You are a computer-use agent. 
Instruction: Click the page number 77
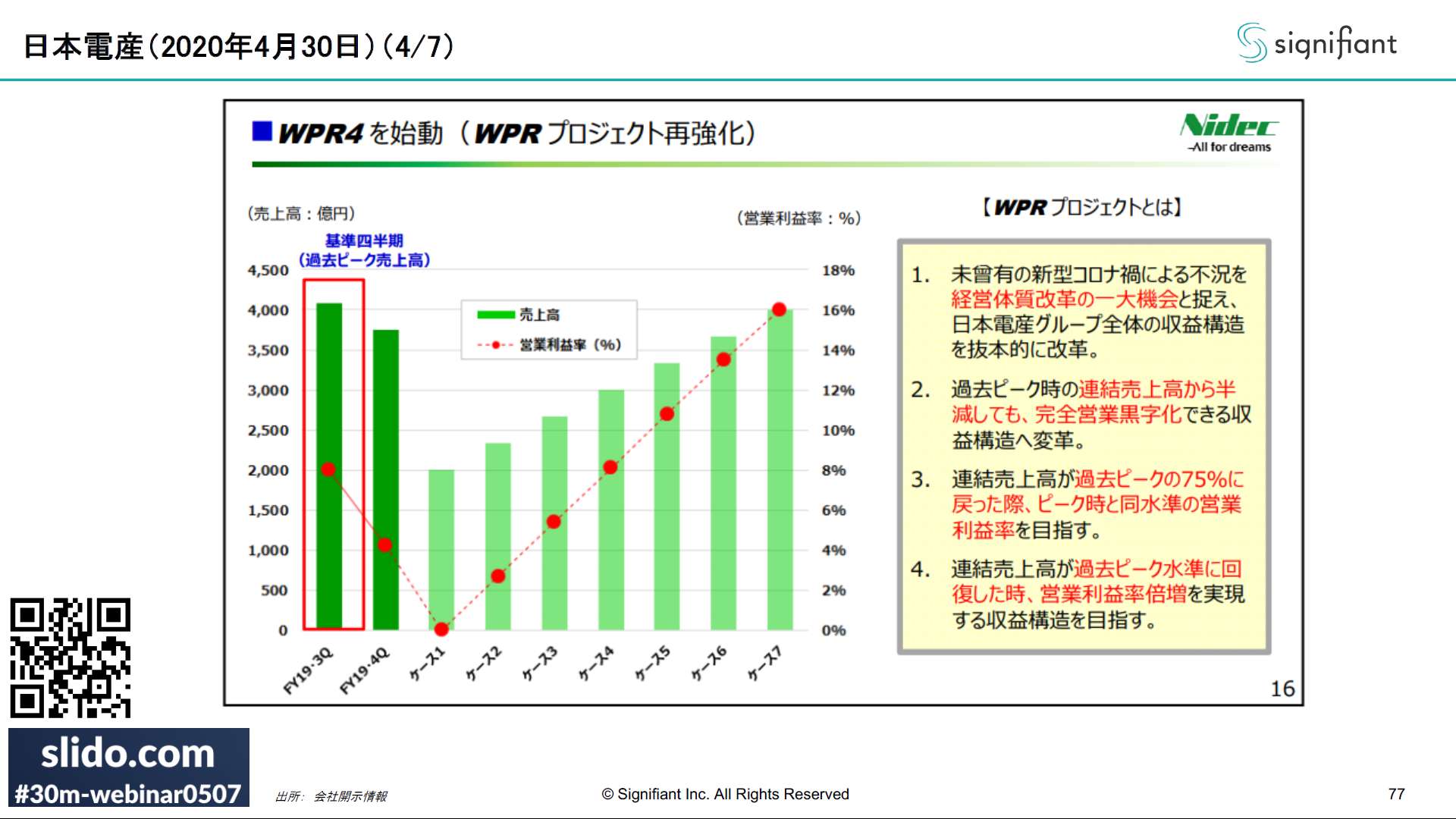click(1396, 793)
